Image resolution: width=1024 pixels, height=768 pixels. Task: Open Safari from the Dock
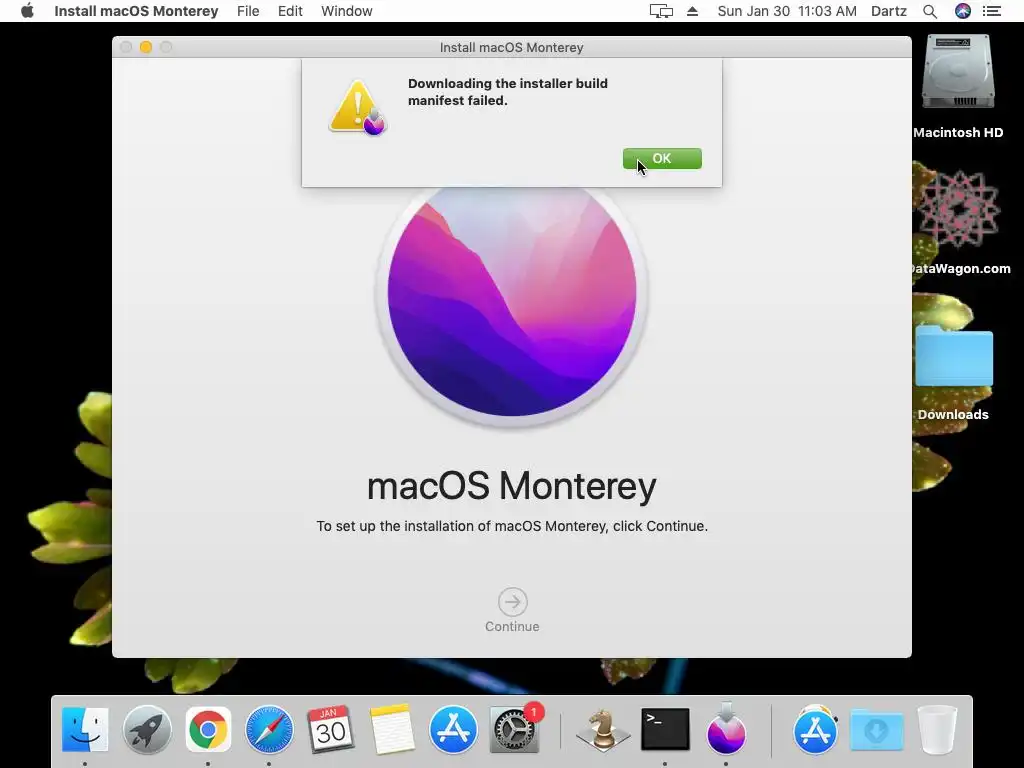pos(269,729)
